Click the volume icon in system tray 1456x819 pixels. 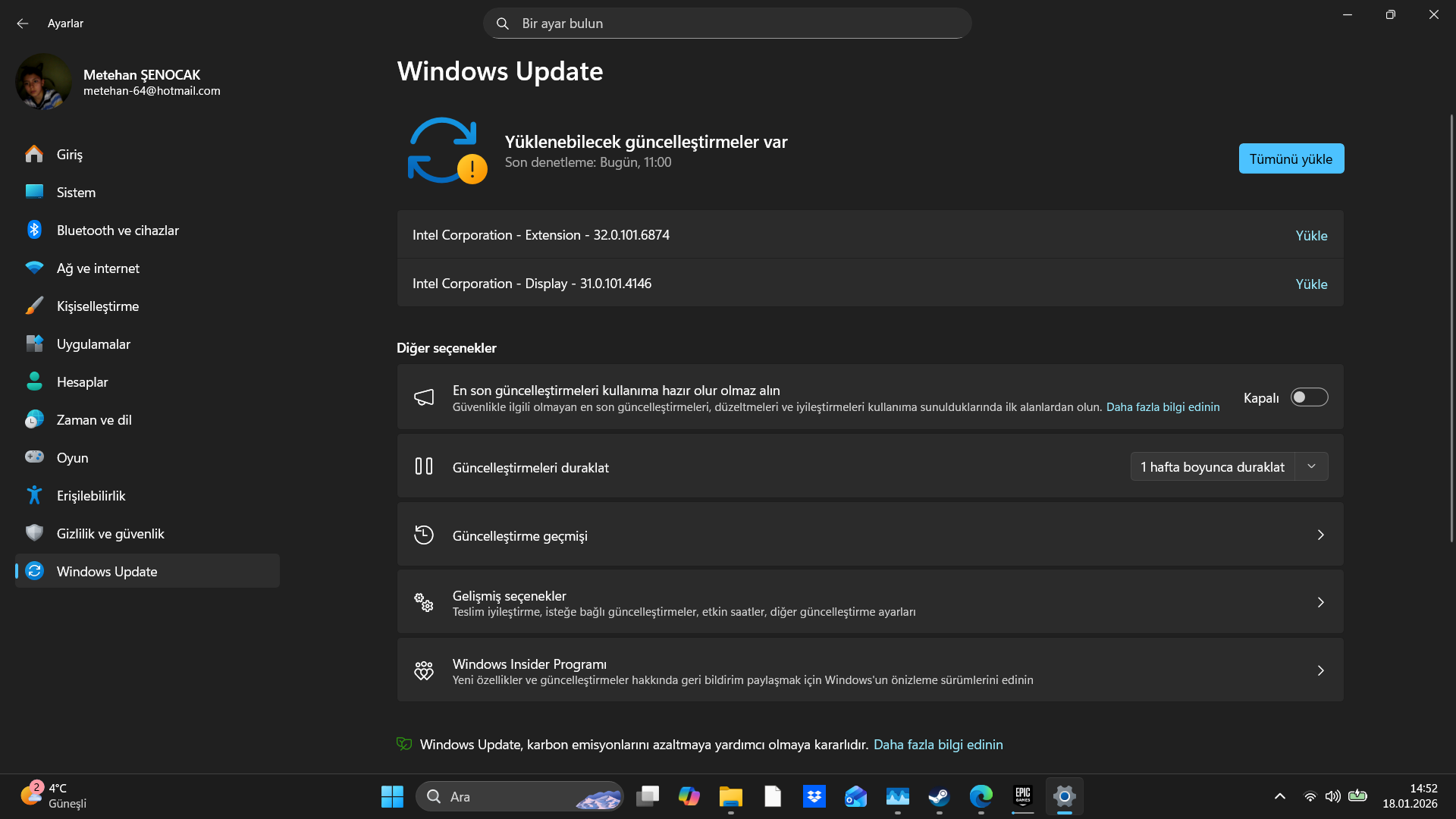pyautogui.click(x=1332, y=796)
